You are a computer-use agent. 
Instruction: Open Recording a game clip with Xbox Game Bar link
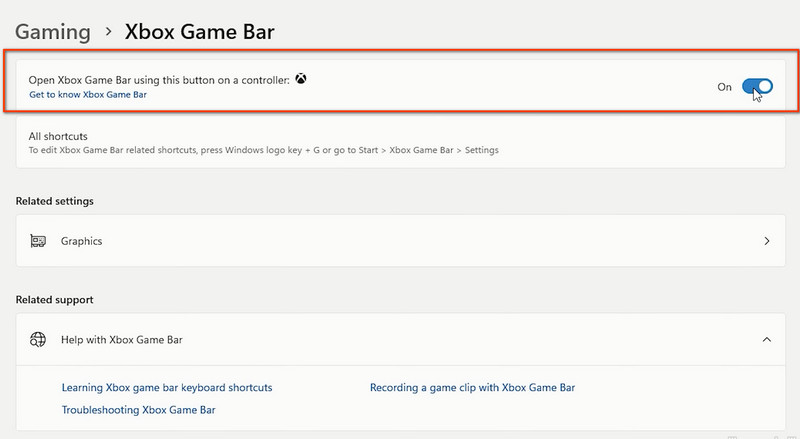click(x=472, y=388)
